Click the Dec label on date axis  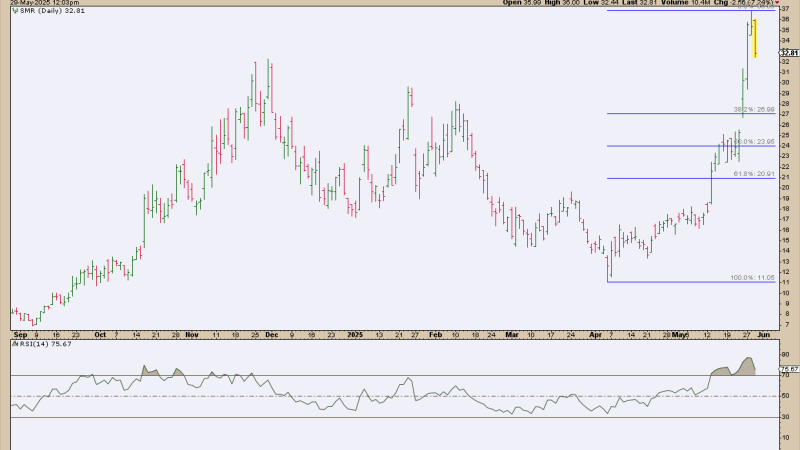pos(272,335)
